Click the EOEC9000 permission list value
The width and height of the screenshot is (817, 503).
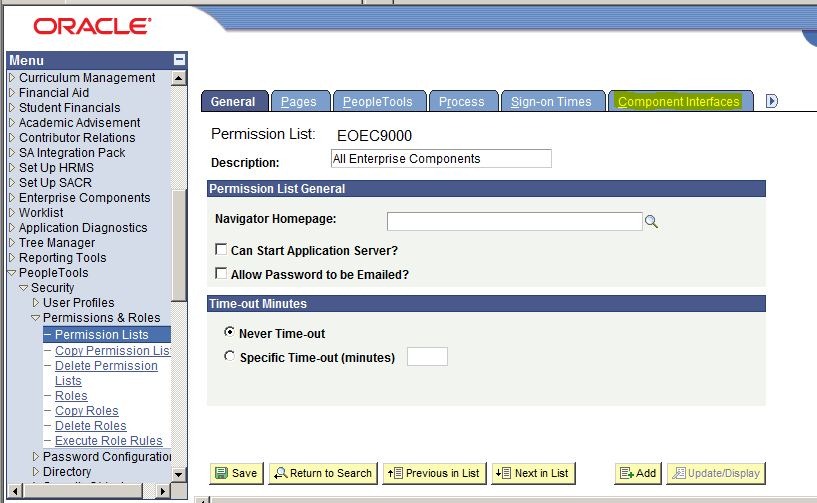tap(375, 136)
